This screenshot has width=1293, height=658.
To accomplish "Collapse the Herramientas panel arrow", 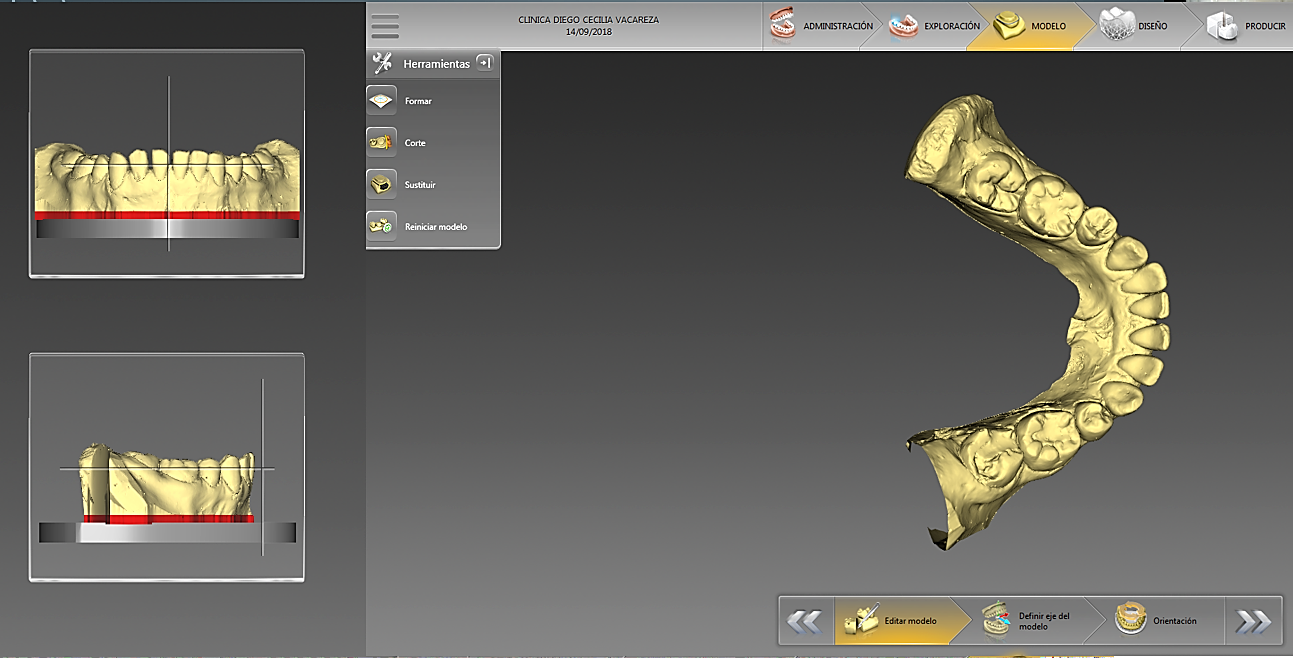I will [485, 63].
